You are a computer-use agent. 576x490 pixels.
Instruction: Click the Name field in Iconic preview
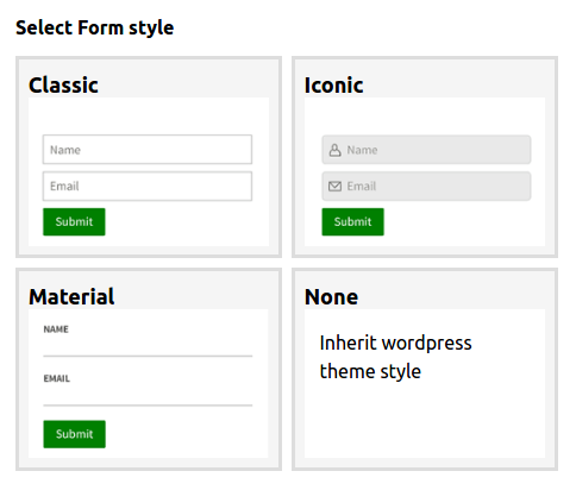pos(426,149)
